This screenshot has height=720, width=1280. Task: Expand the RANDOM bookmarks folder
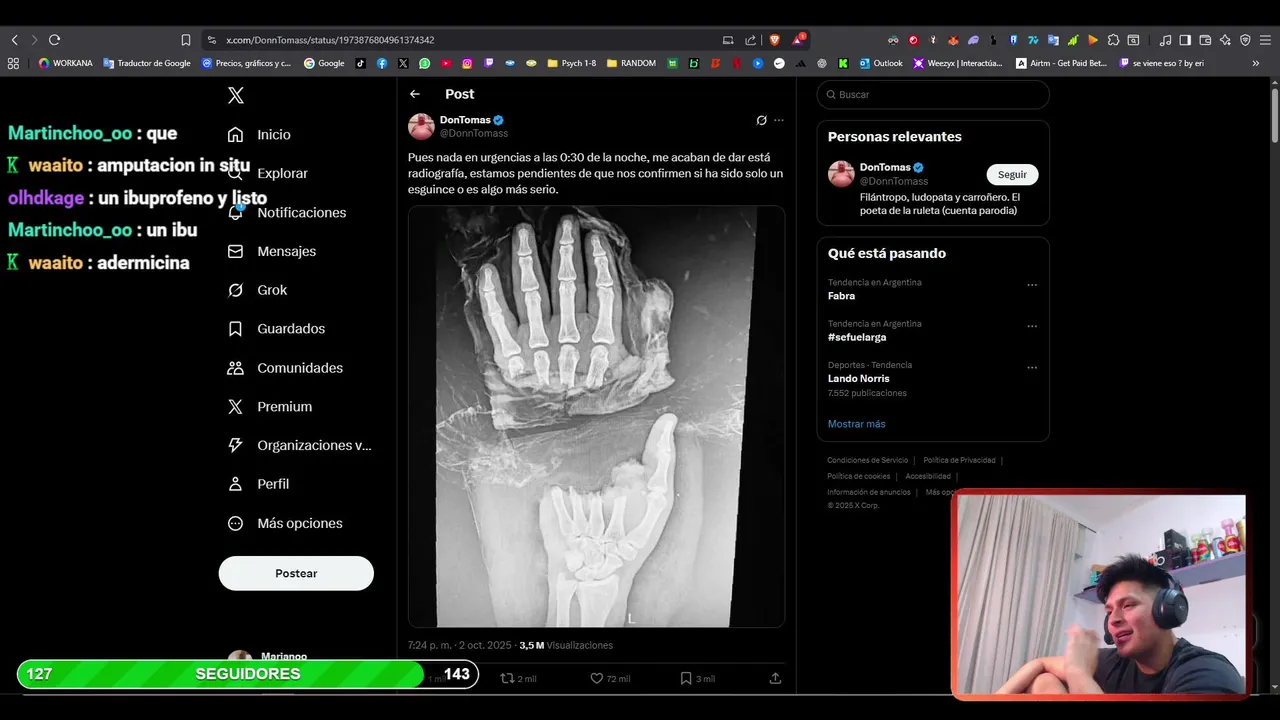click(x=631, y=63)
